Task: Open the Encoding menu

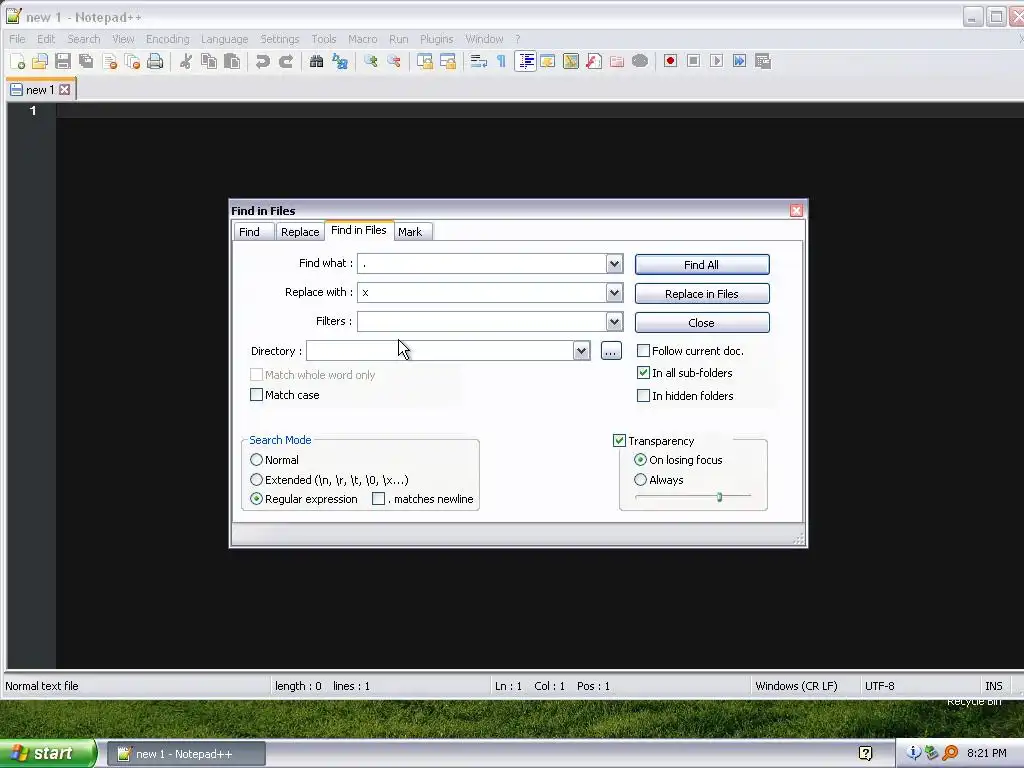Action: pos(168,39)
